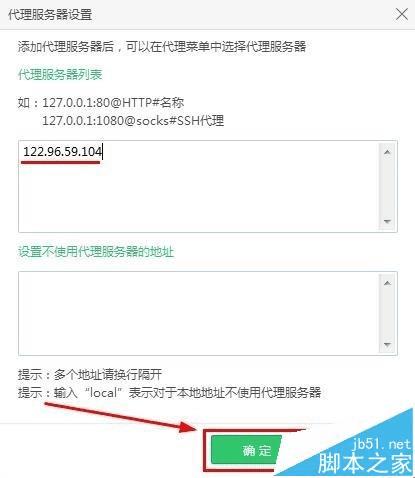Place cursor in the 122.96.59.104 entry
The width and height of the screenshot is (415, 478).
(x=62, y=152)
